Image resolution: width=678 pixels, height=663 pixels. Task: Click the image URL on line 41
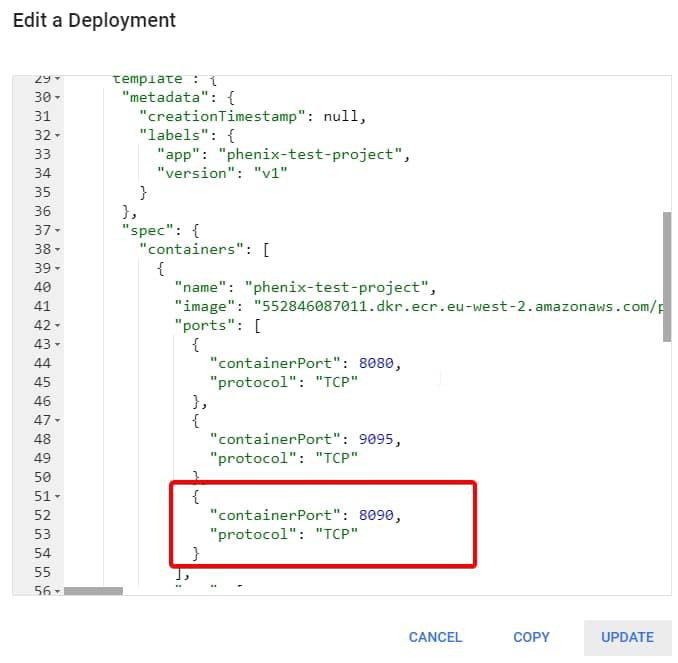coord(458,307)
